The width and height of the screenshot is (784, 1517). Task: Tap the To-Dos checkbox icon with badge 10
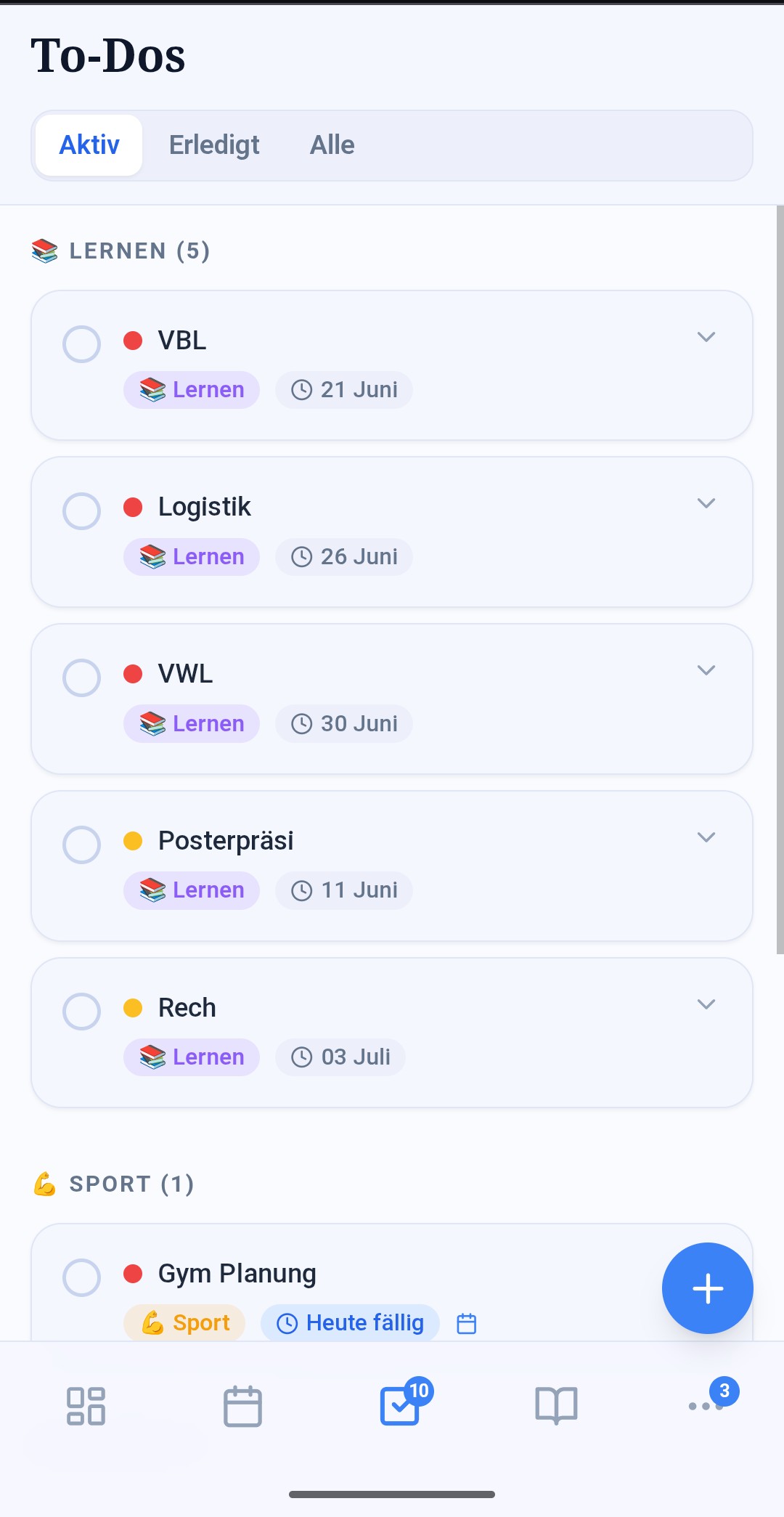pyautogui.click(x=401, y=1404)
